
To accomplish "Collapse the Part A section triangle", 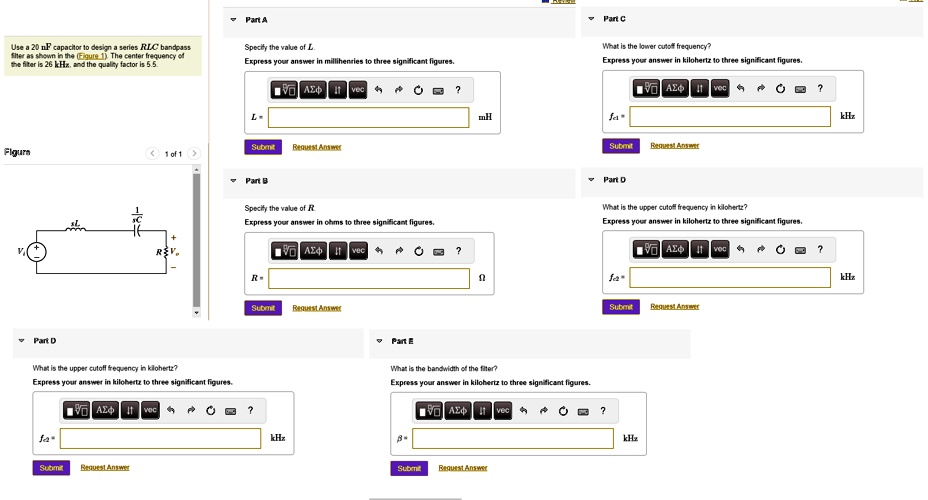I will coord(233,20).
